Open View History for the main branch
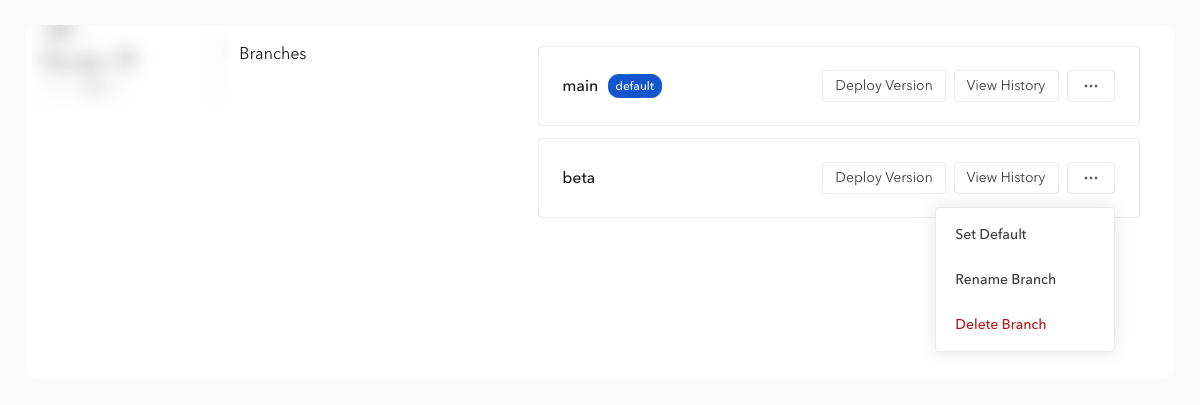The height and width of the screenshot is (405, 1200). point(1005,86)
